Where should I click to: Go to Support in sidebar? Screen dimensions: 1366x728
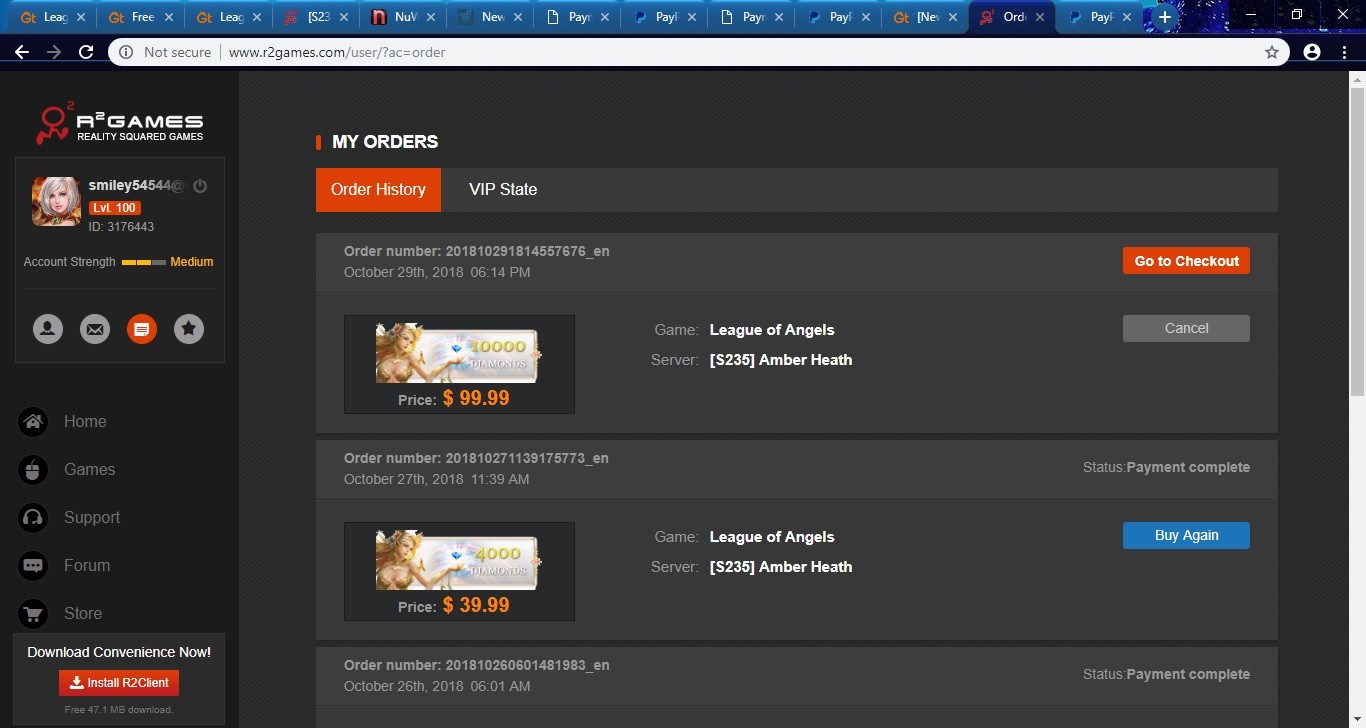[91, 517]
